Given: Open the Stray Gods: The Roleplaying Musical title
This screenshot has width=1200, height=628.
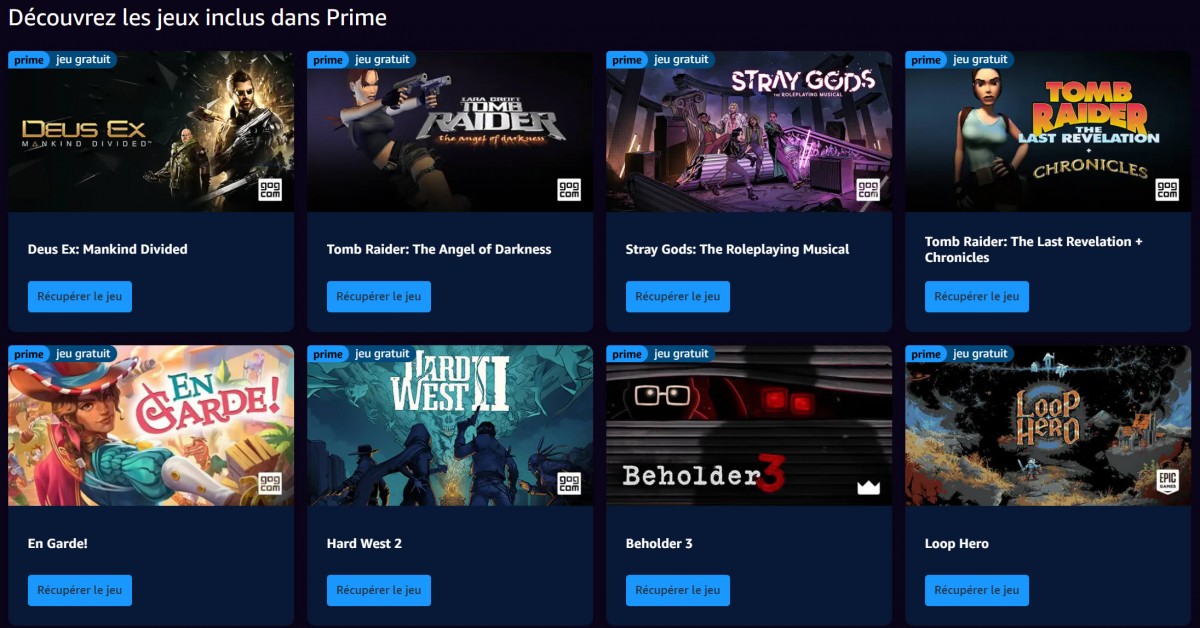Looking at the screenshot, I should tap(737, 249).
